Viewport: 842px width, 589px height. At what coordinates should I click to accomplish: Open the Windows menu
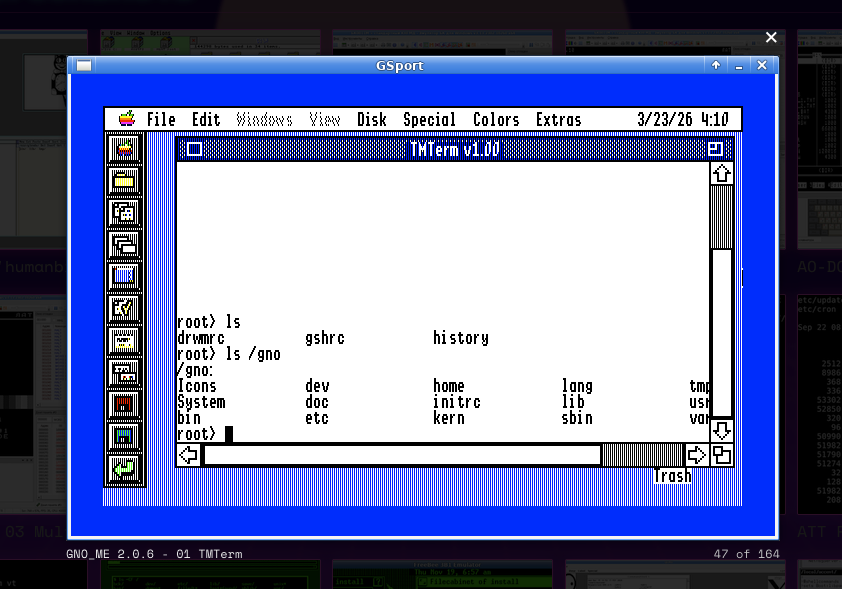tap(264, 119)
